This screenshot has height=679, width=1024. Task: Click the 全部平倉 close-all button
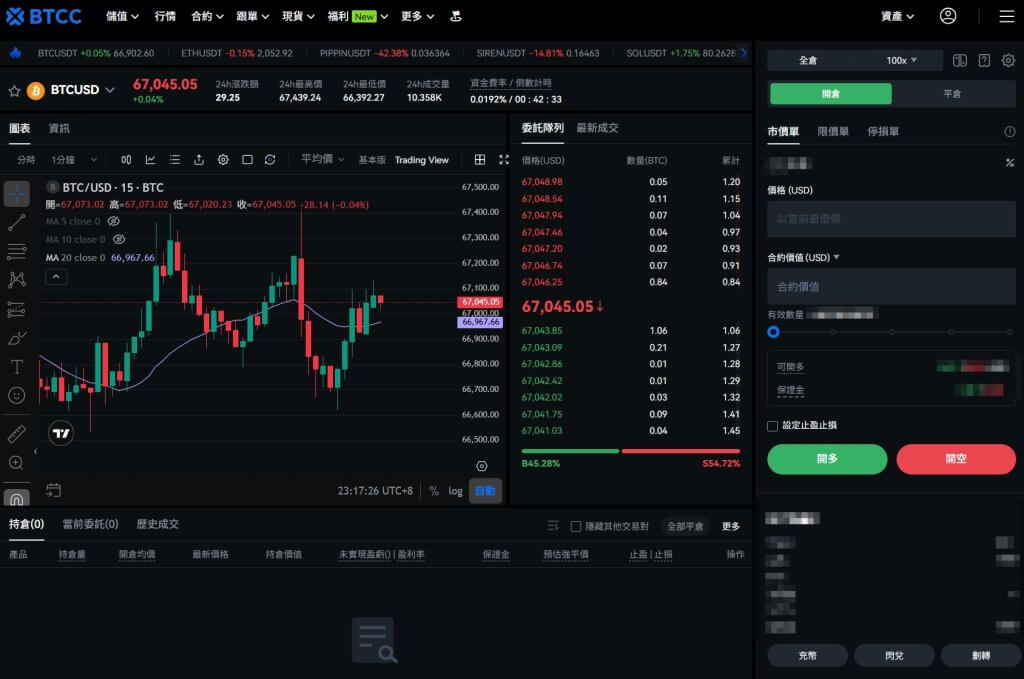[684, 526]
